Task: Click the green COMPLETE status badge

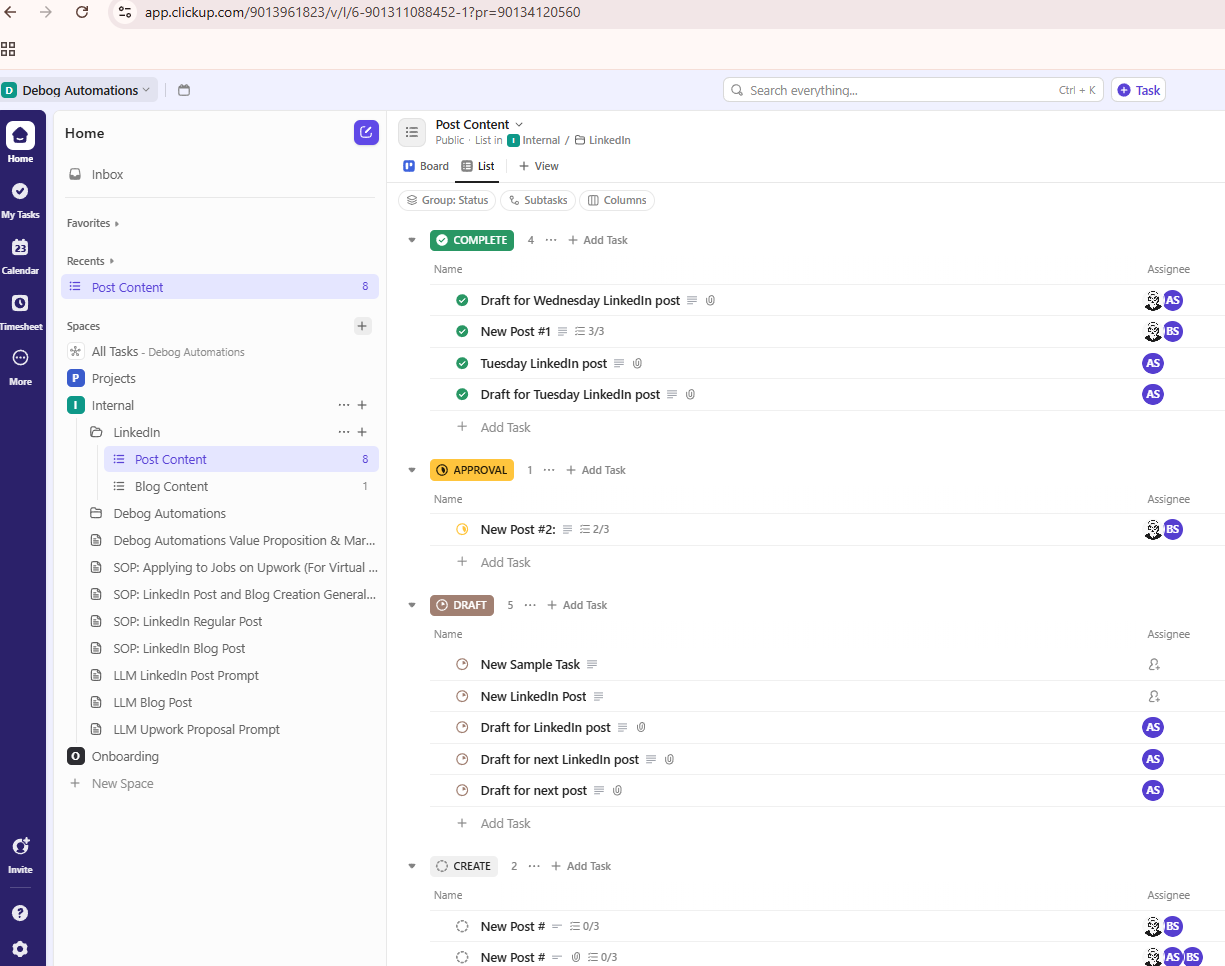Action: pos(472,240)
